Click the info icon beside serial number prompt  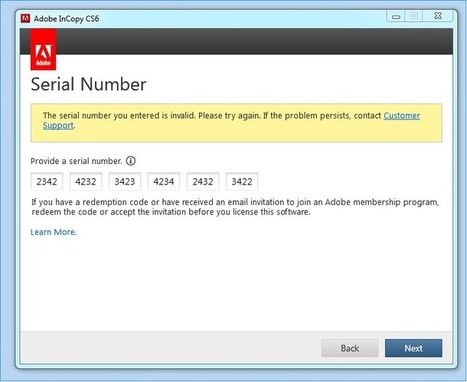(x=131, y=161)
